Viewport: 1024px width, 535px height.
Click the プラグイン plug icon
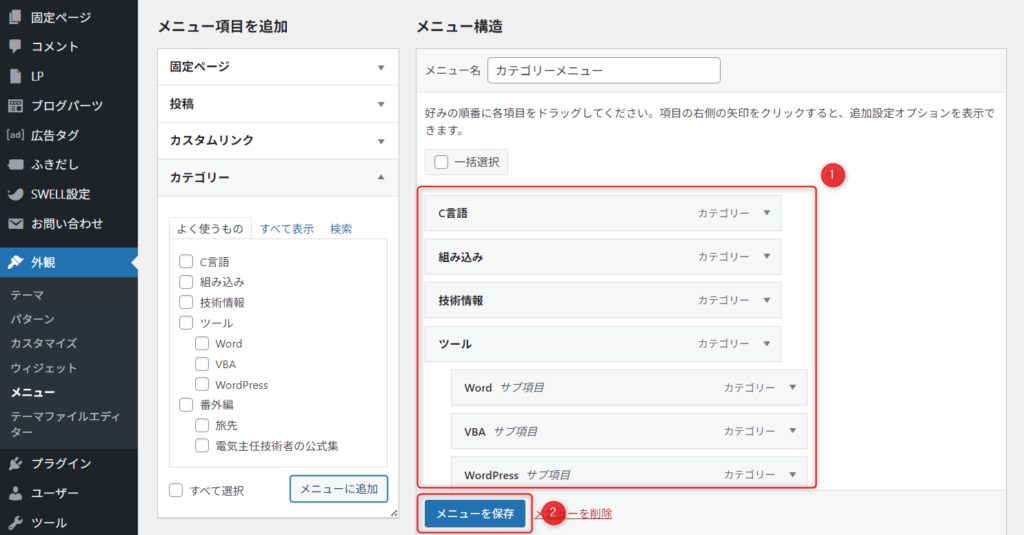[15, 463]
